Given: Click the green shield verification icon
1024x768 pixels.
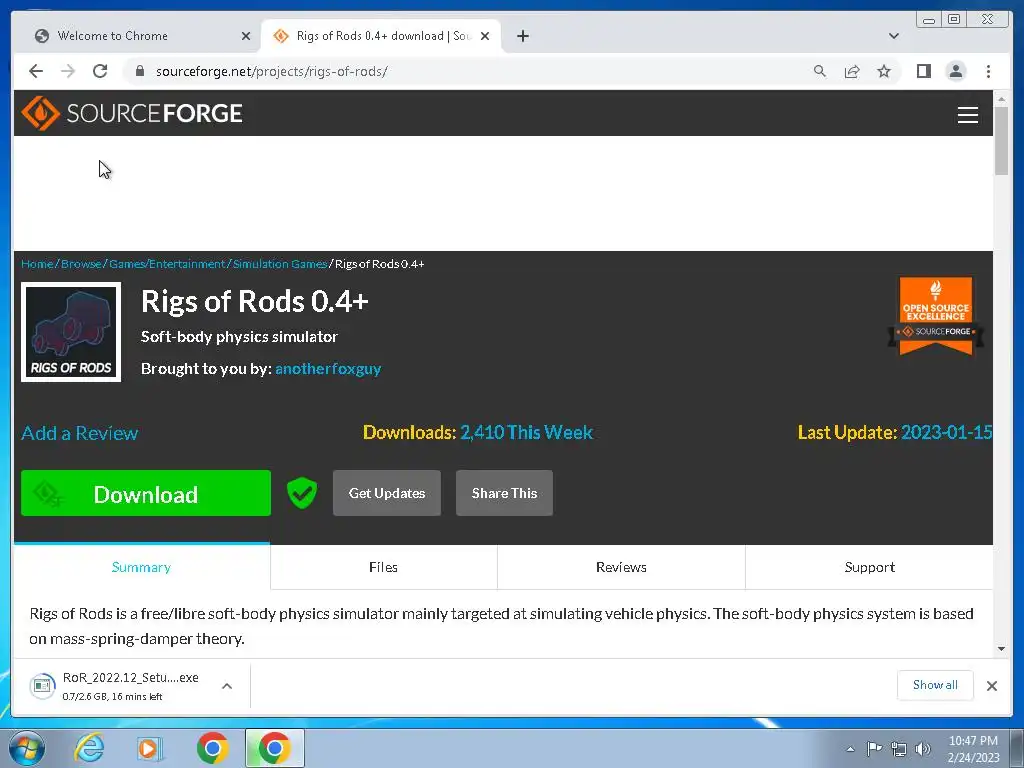Looking at the screenshot, I should coord(302,493).
